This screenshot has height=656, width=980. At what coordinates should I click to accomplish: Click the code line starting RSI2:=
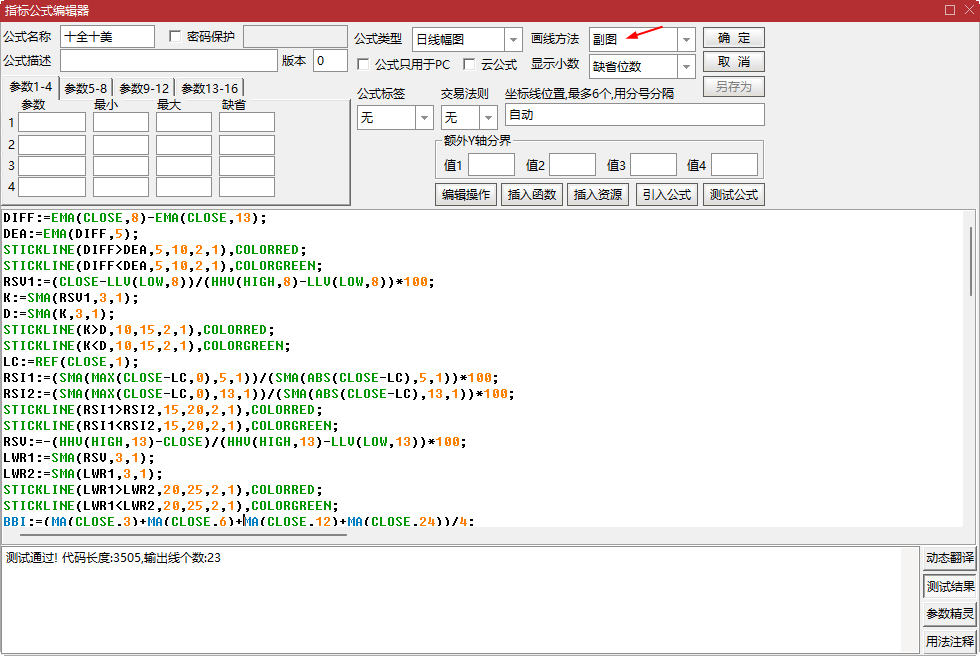click(259, 394)
